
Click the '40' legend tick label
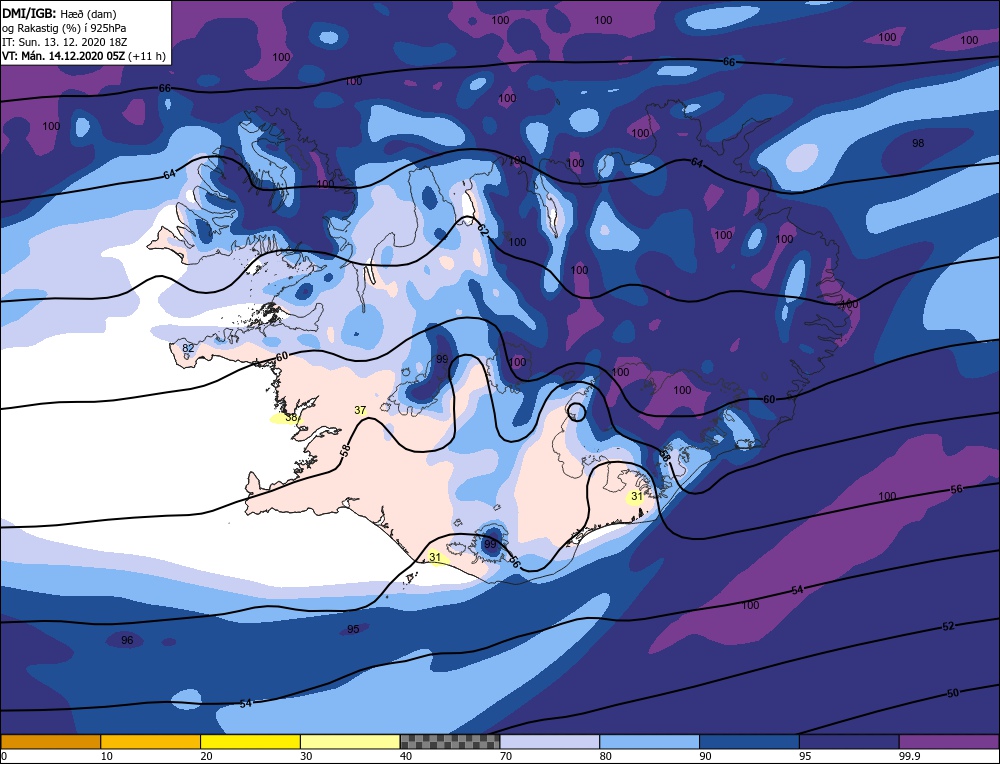click(x=406, y=756)
